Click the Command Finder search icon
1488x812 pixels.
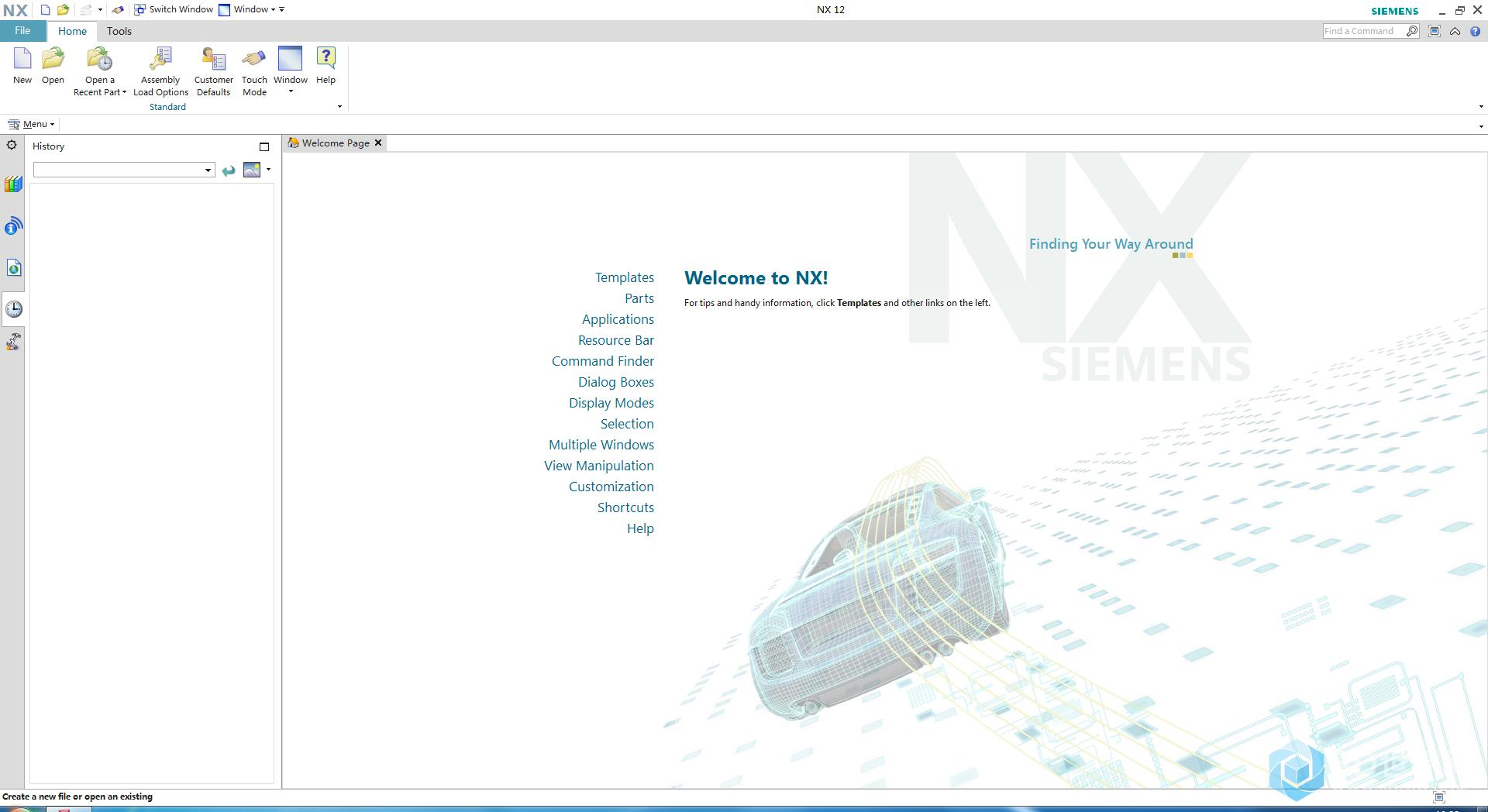coord(1412,31)
